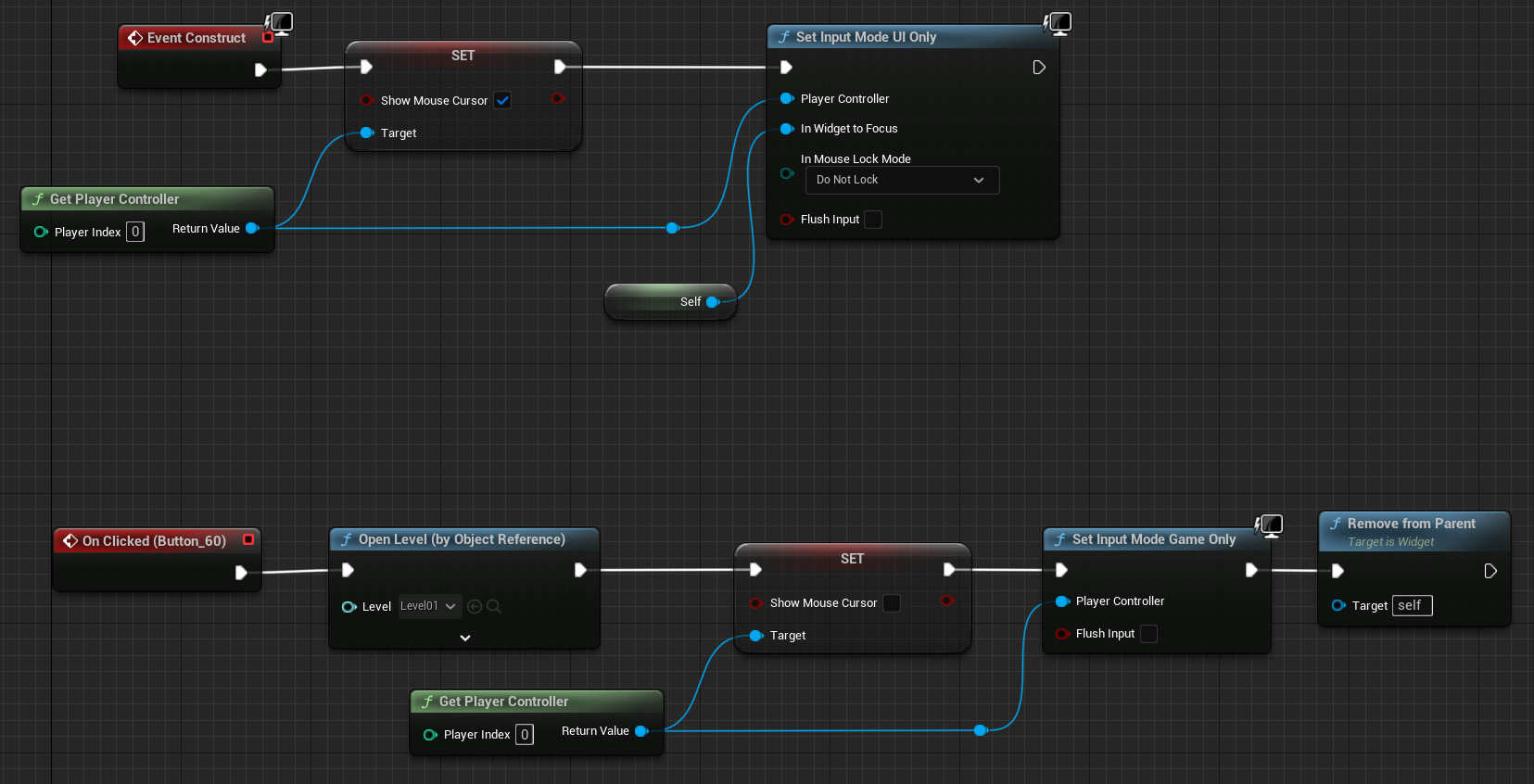Viewport: 1534px width, 784px height.
Task: Select the Remove from Parent node title
Action: (x=1411, y=524)
